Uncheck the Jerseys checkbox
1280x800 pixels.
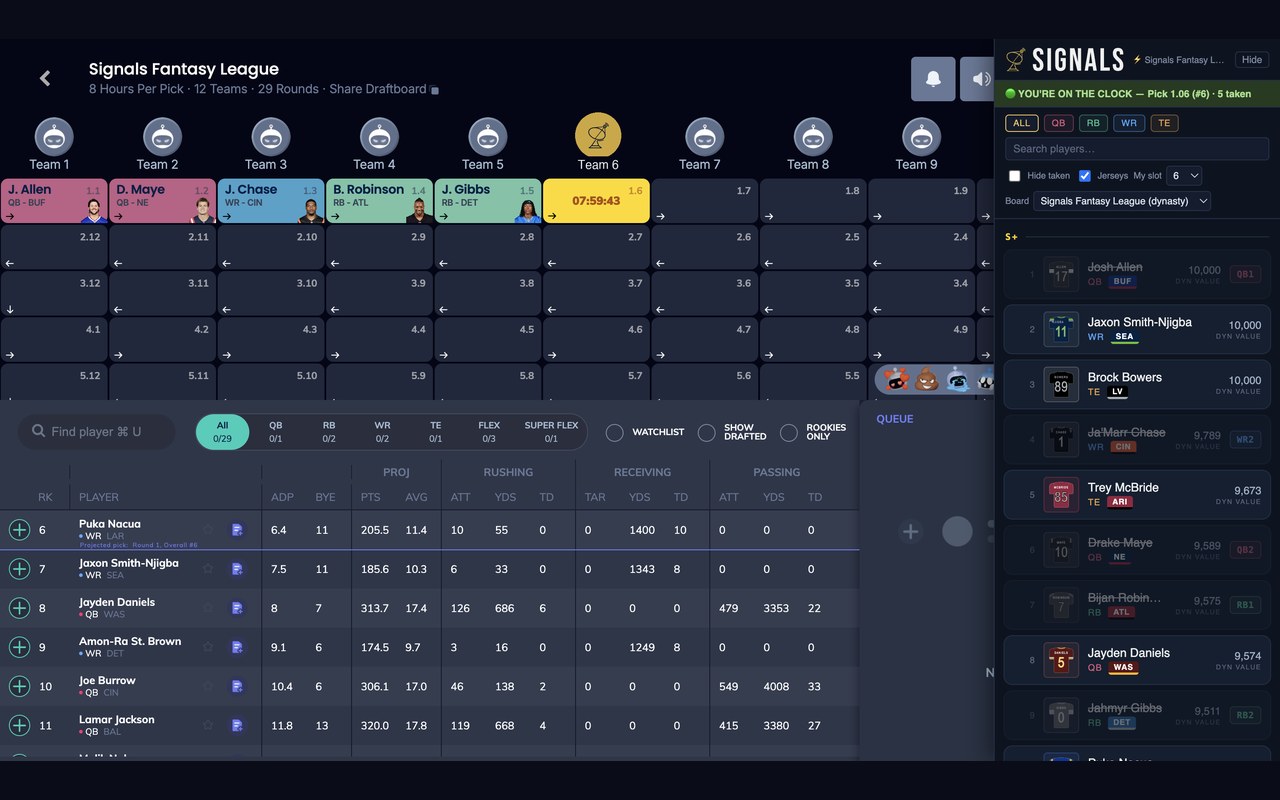[x=1084, y=176]
